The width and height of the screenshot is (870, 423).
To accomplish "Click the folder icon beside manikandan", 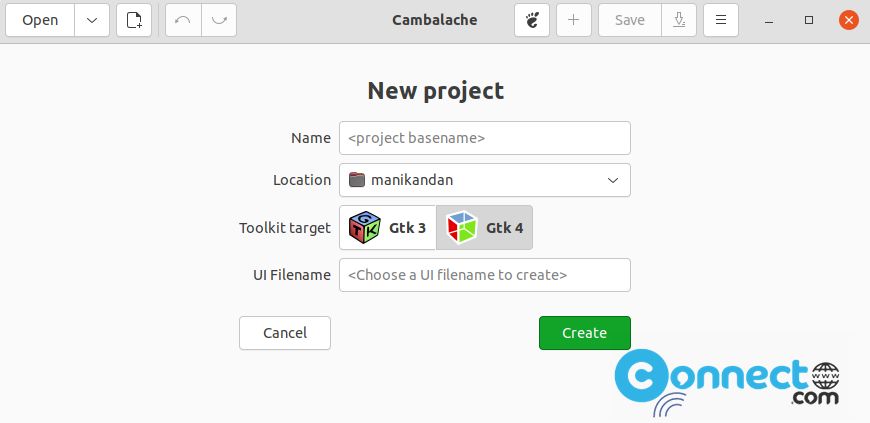I will pyautogui.click(x=357, y=180).
